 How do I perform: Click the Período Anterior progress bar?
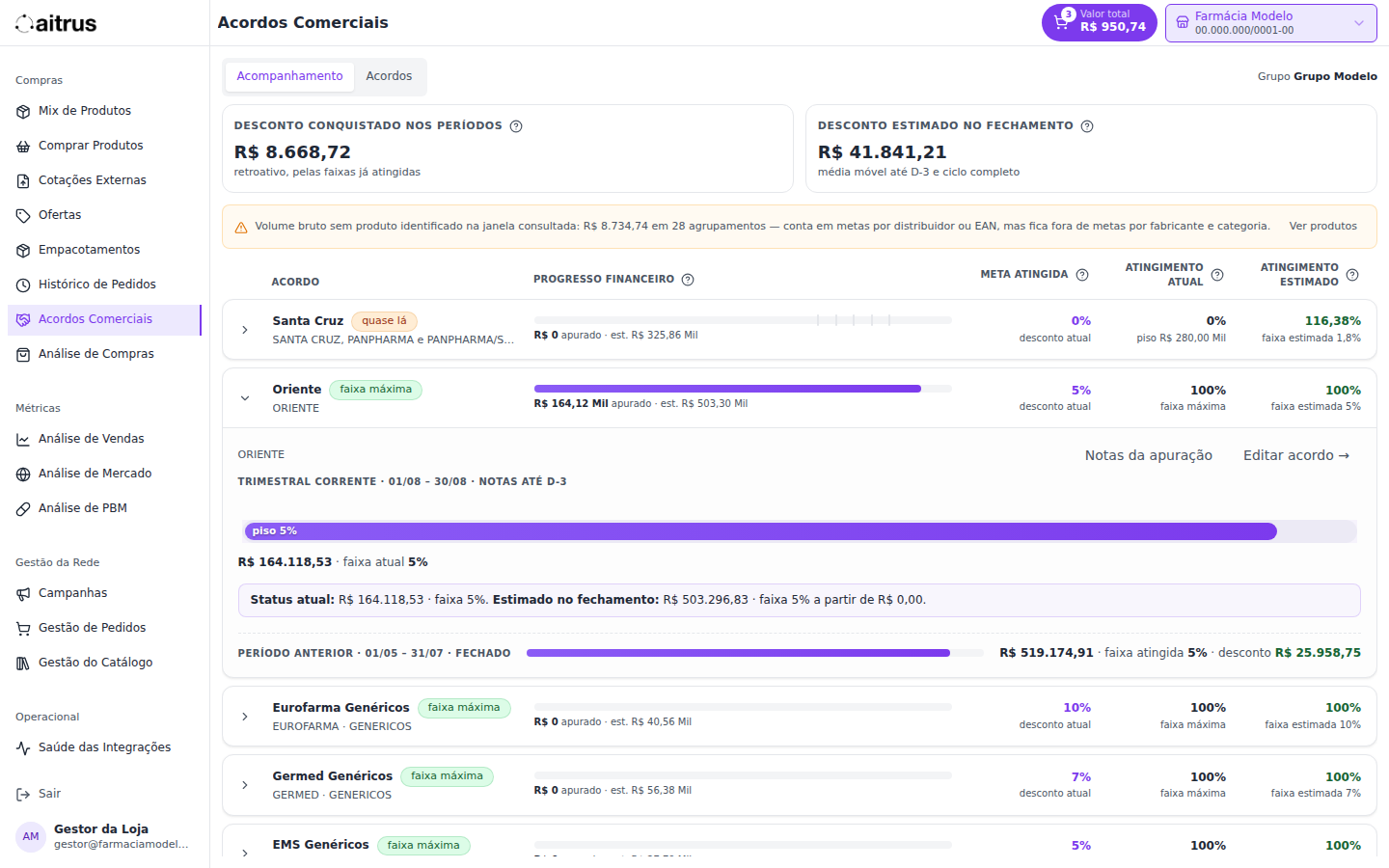pos(755,653)
